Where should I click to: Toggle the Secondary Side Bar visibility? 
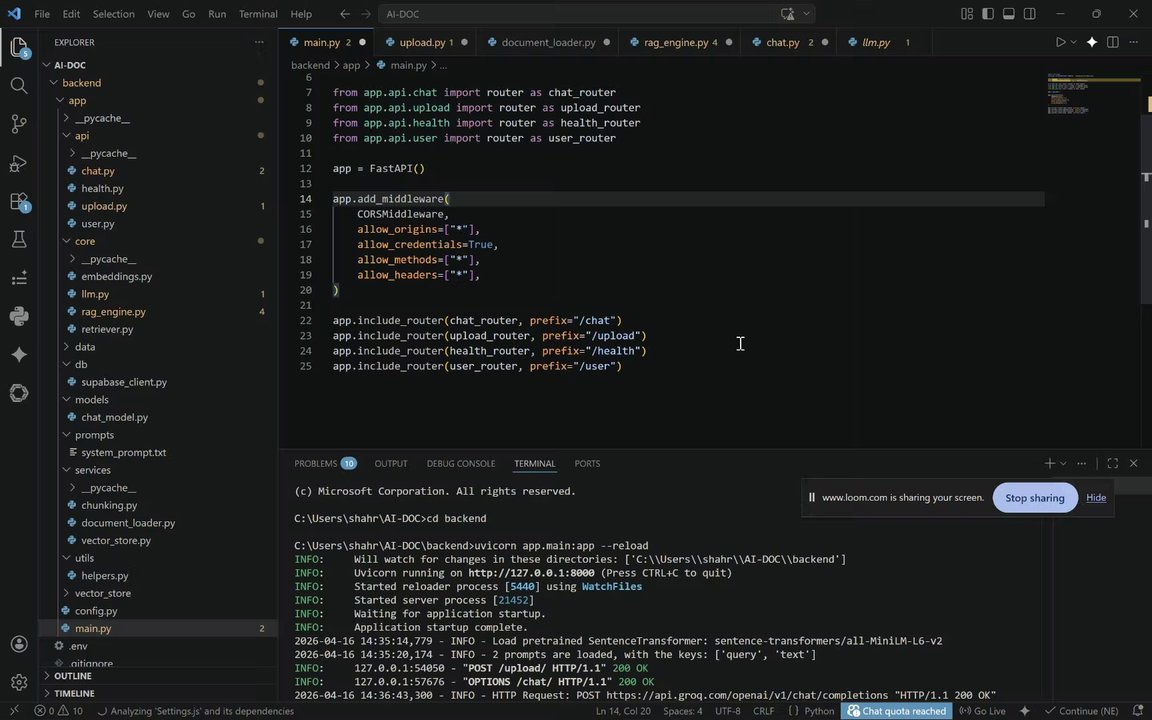(x=1030, y=14)
